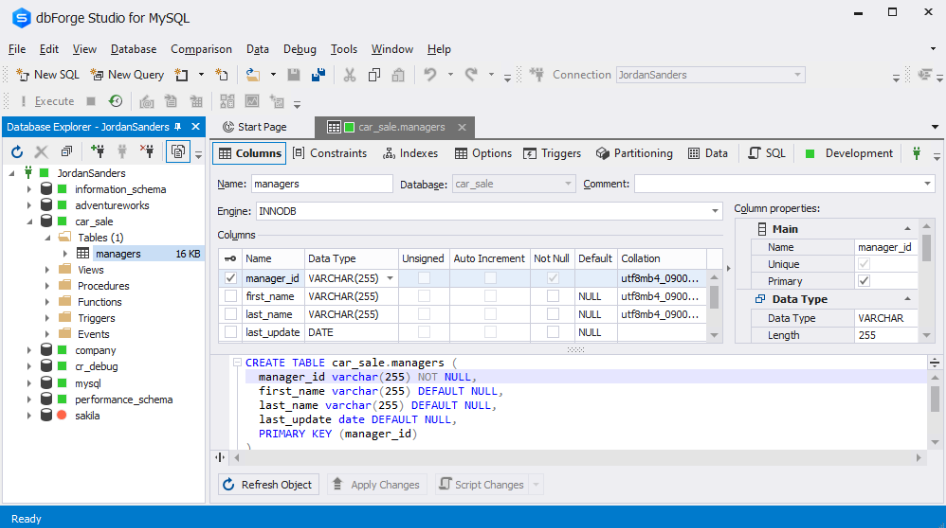946x528 pixels.
Task: Click the Execute button
Action: [x=47, y=101]
